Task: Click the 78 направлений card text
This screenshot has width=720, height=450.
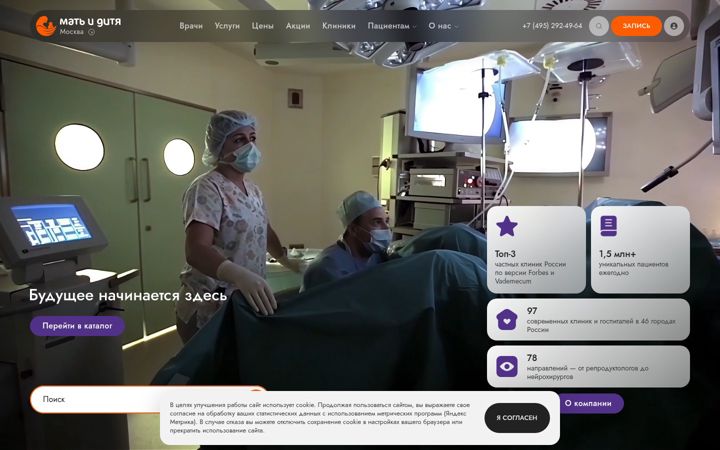Action: point(587,367)
